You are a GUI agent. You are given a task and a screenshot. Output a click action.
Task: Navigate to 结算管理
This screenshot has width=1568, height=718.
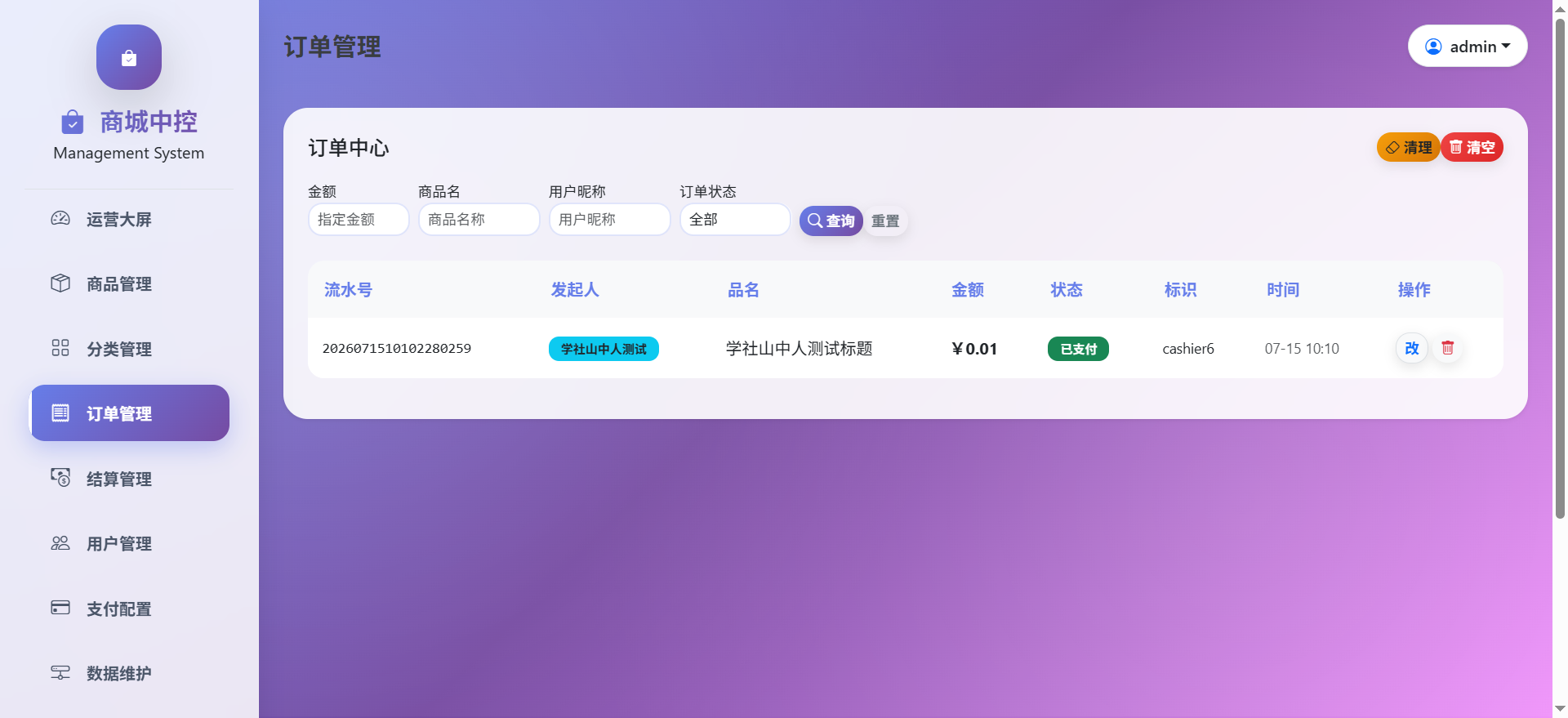(129, 479)
